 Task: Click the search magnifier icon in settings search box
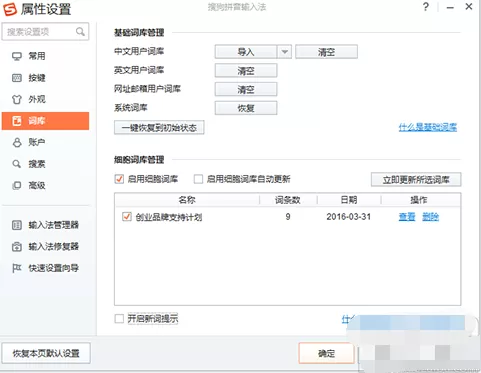point(80,32)
